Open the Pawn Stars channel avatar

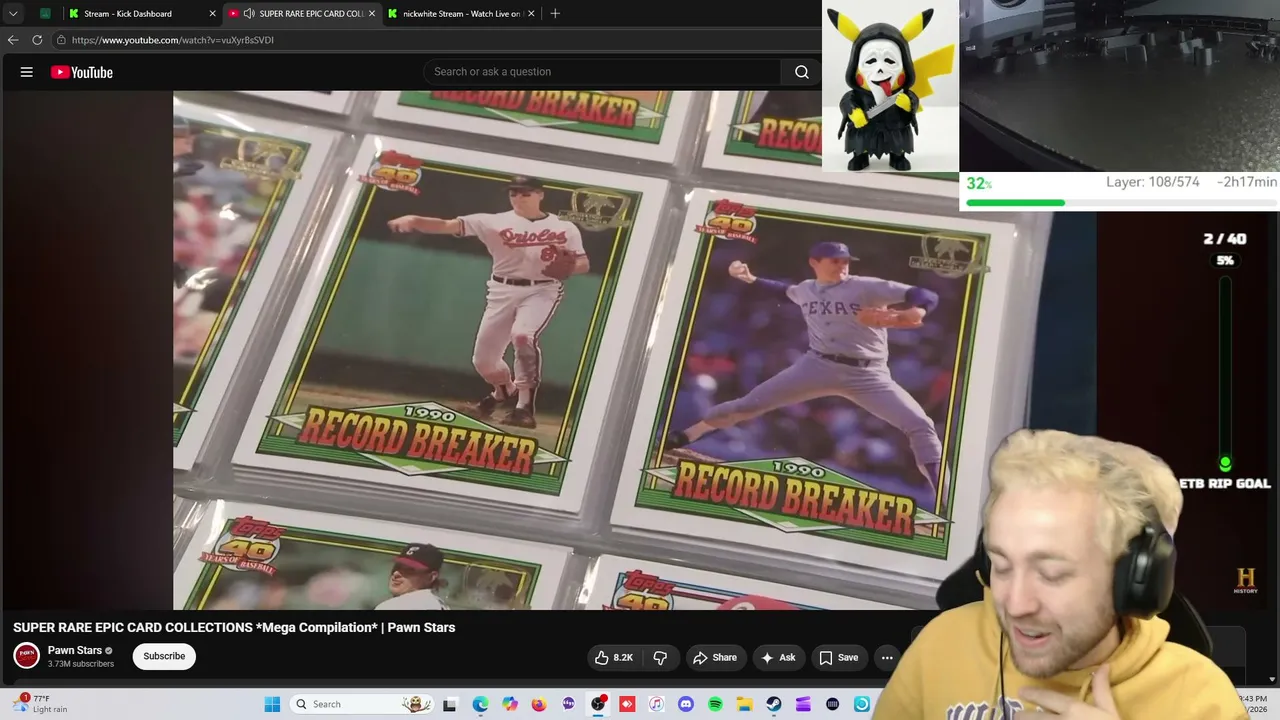pyautogui.click(x=27, y=656)
